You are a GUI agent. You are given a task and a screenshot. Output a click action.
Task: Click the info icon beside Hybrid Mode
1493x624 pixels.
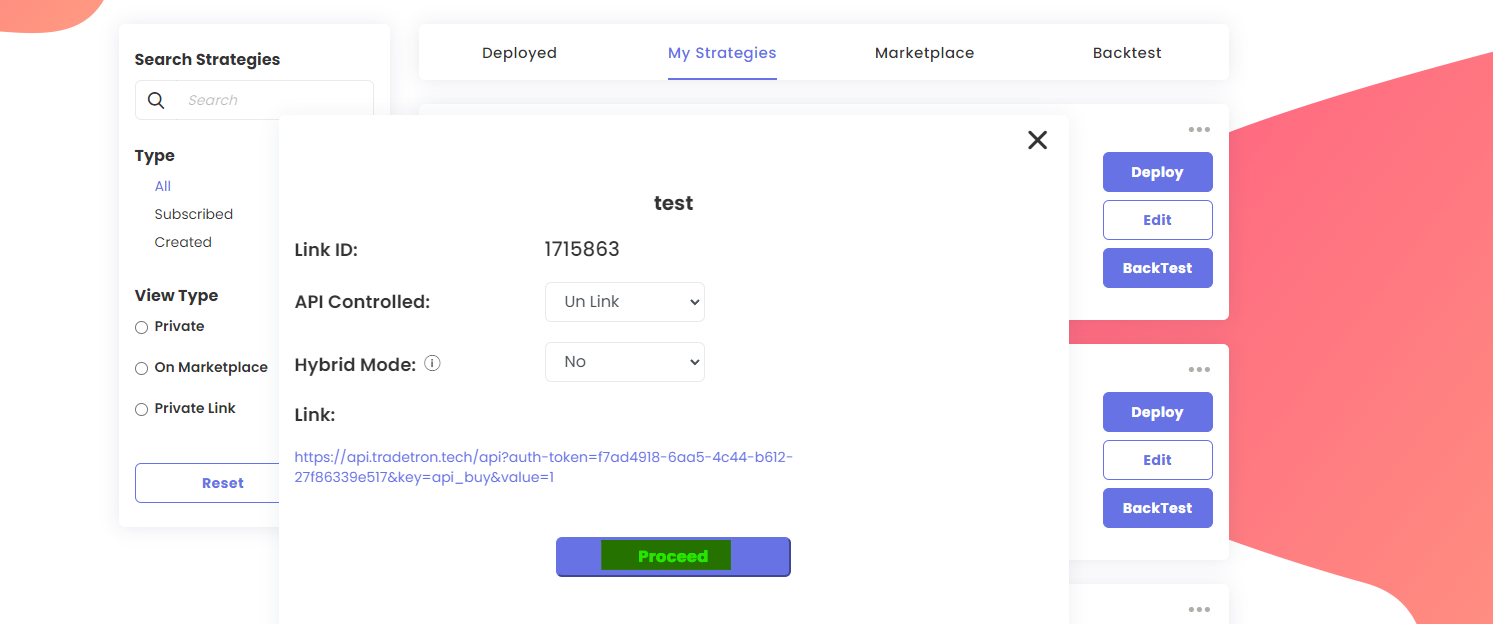tap(432, 363)
